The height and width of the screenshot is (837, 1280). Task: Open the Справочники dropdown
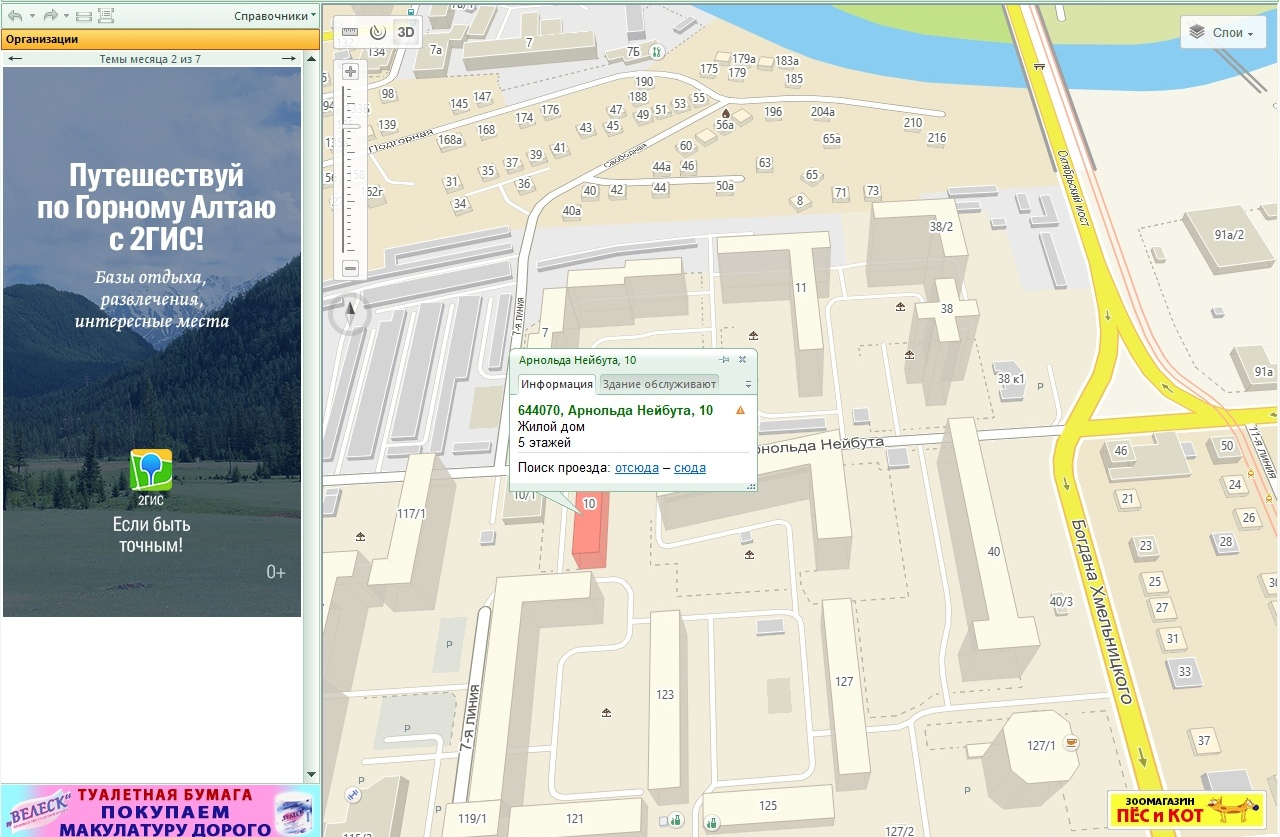[x=275, y=16]
